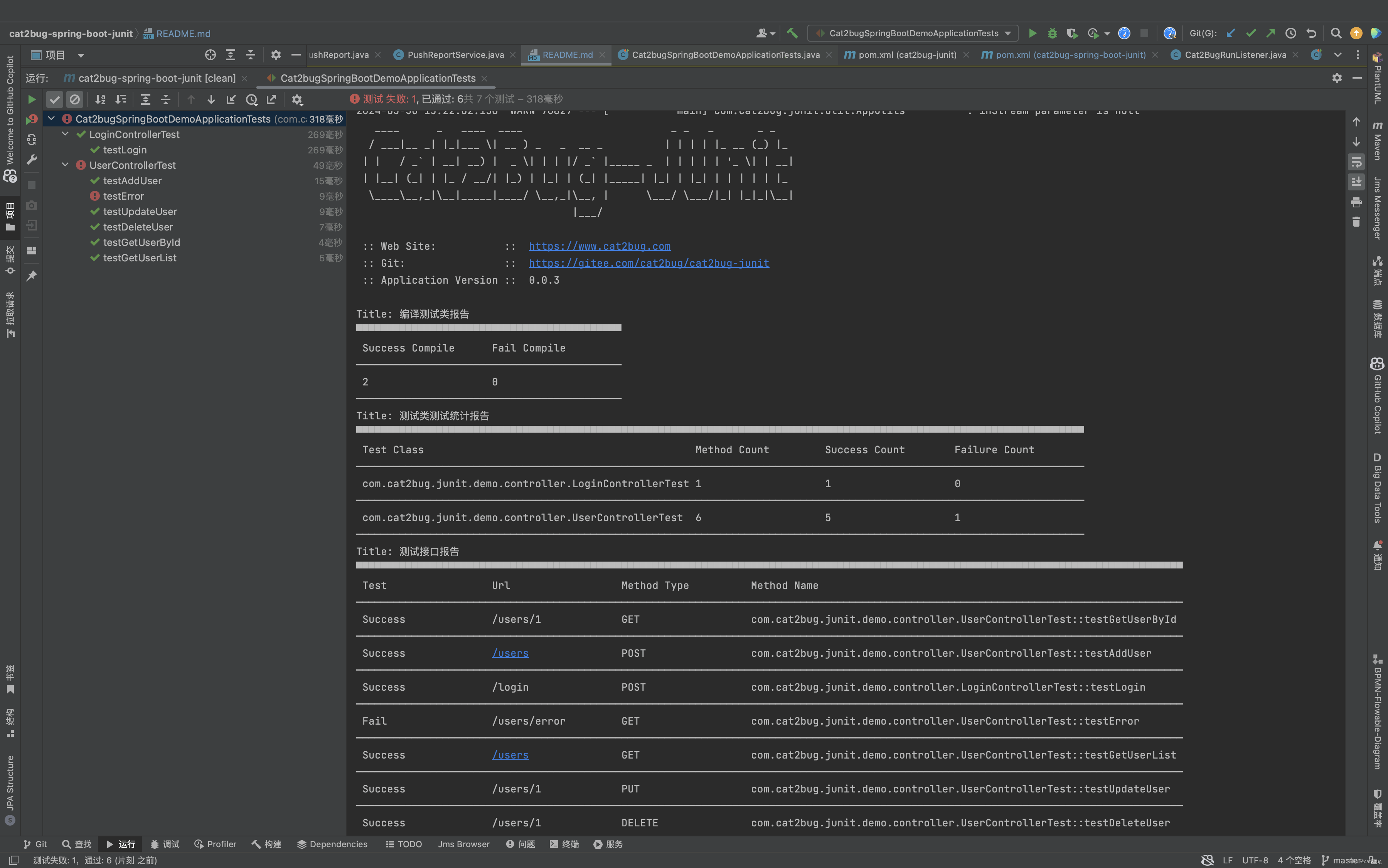Pin the run tab with the pin icon
The width and height of the screenshot is (1388, 868).
pos(32,276)
